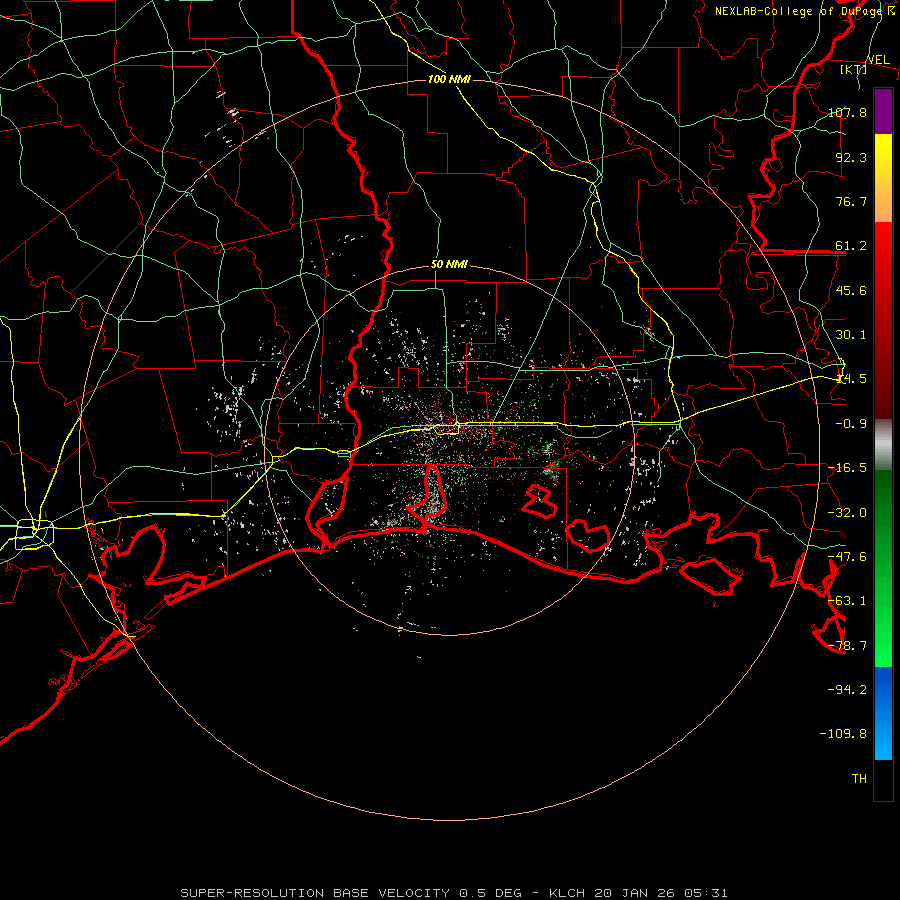900x900 pixels.
Task: Click the yellow-orange segment of the color bar
Action: 883,178
